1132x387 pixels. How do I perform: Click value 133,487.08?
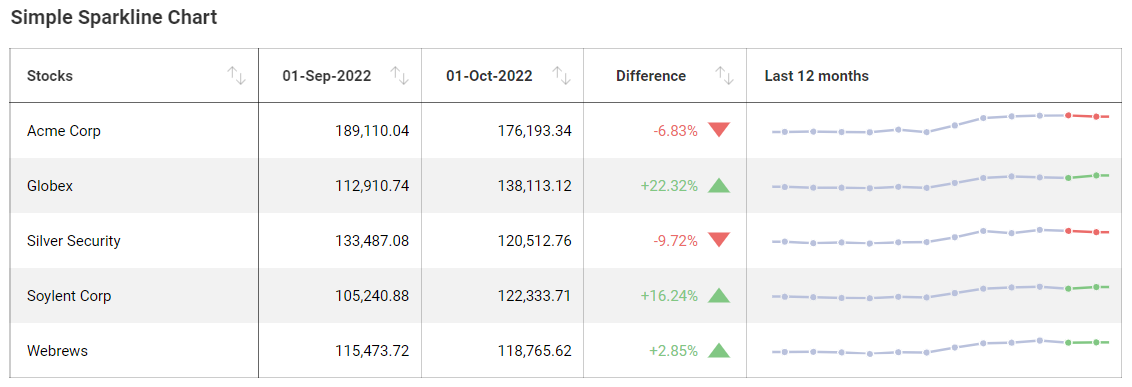click(x=372, y=241)
